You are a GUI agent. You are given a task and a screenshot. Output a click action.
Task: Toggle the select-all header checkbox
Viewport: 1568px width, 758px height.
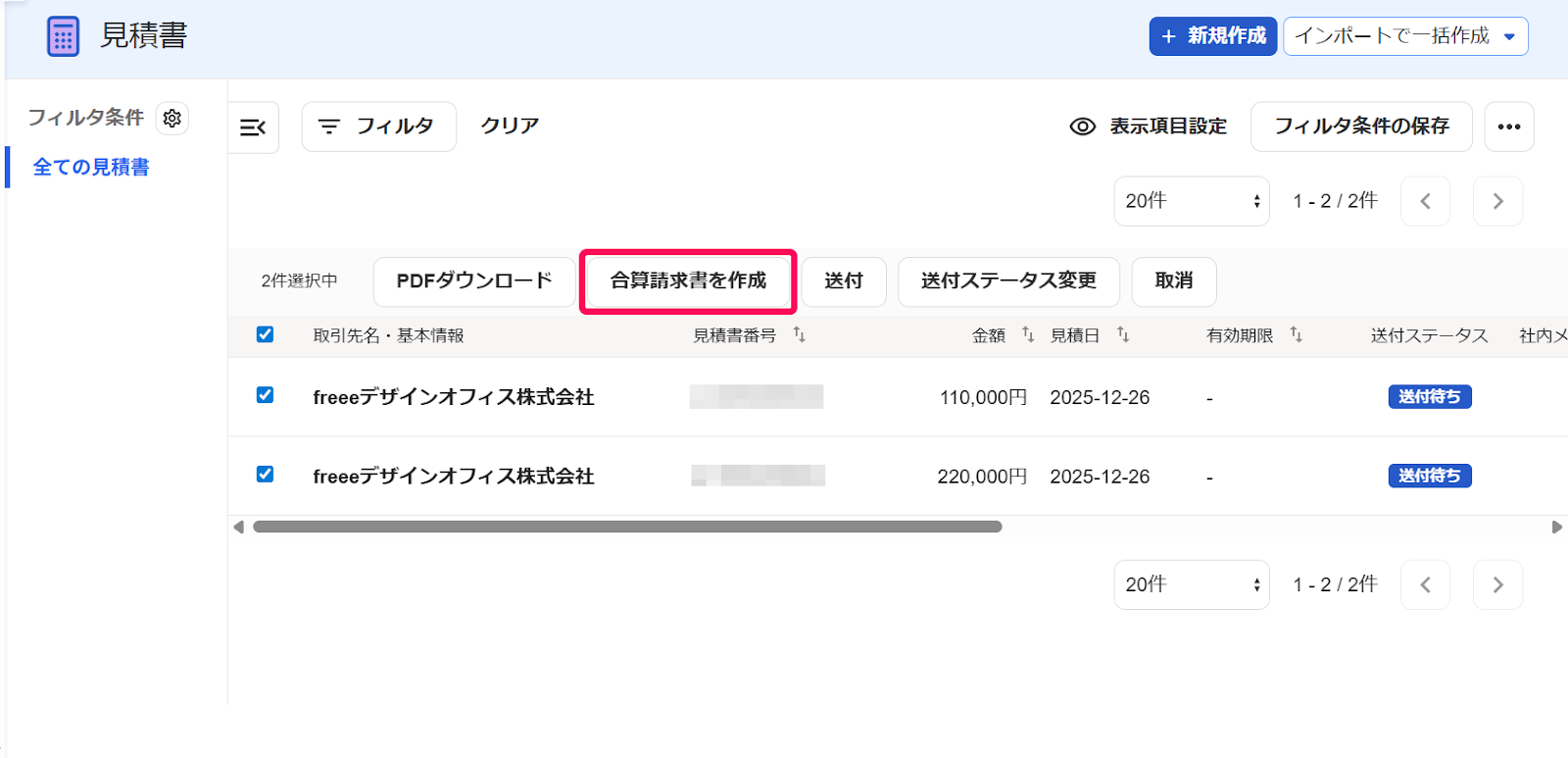tap(265, 334)
